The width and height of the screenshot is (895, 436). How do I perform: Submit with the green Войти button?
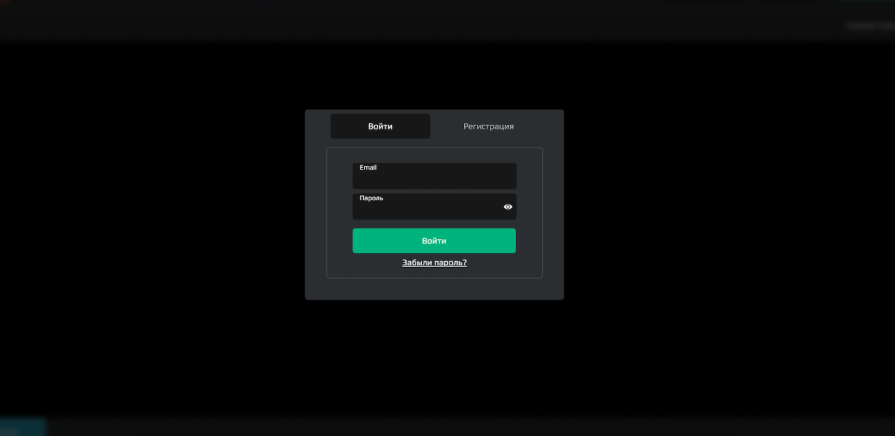(x=434, y=241)
